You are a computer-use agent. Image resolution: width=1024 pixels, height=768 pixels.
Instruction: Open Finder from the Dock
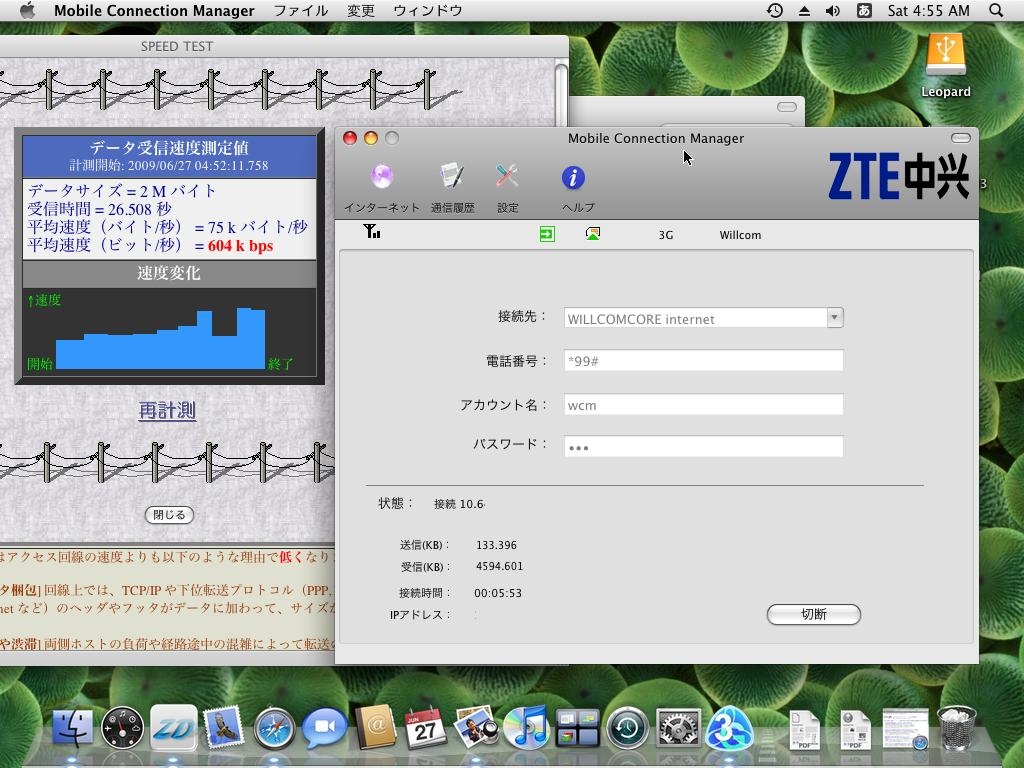pyautogui.click(x=72, y=728)
